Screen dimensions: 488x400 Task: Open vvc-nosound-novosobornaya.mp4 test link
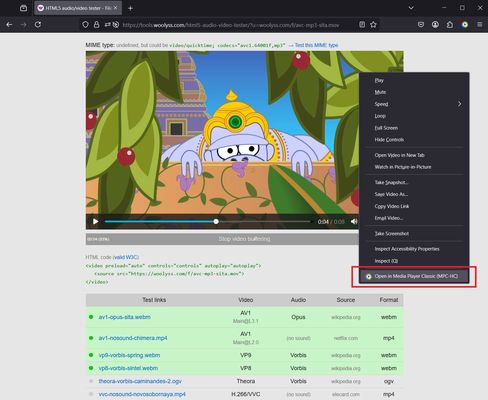coord(142,394)
